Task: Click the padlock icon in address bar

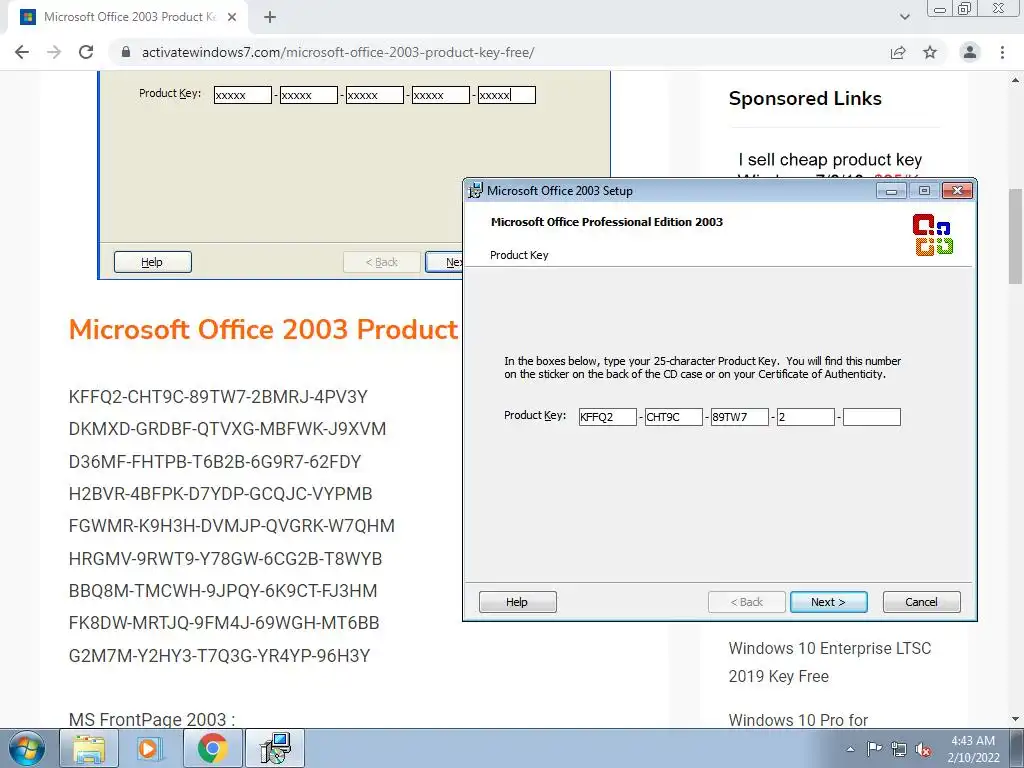Action: [x=126, y=52]
